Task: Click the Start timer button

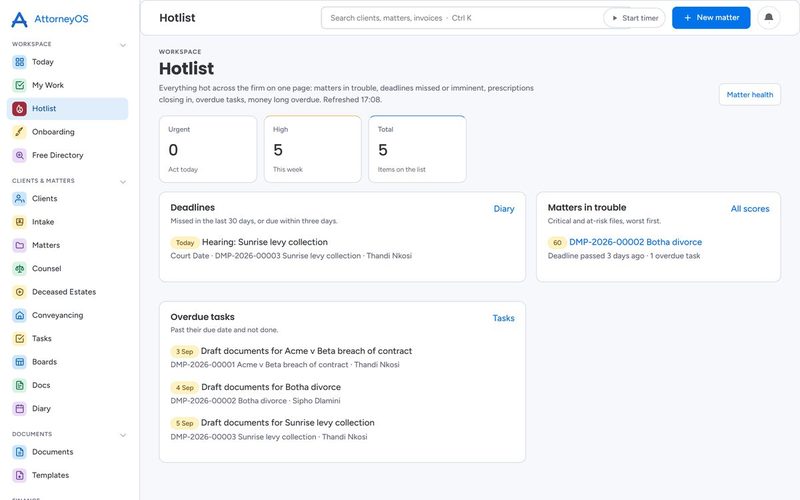Action: 635,18
